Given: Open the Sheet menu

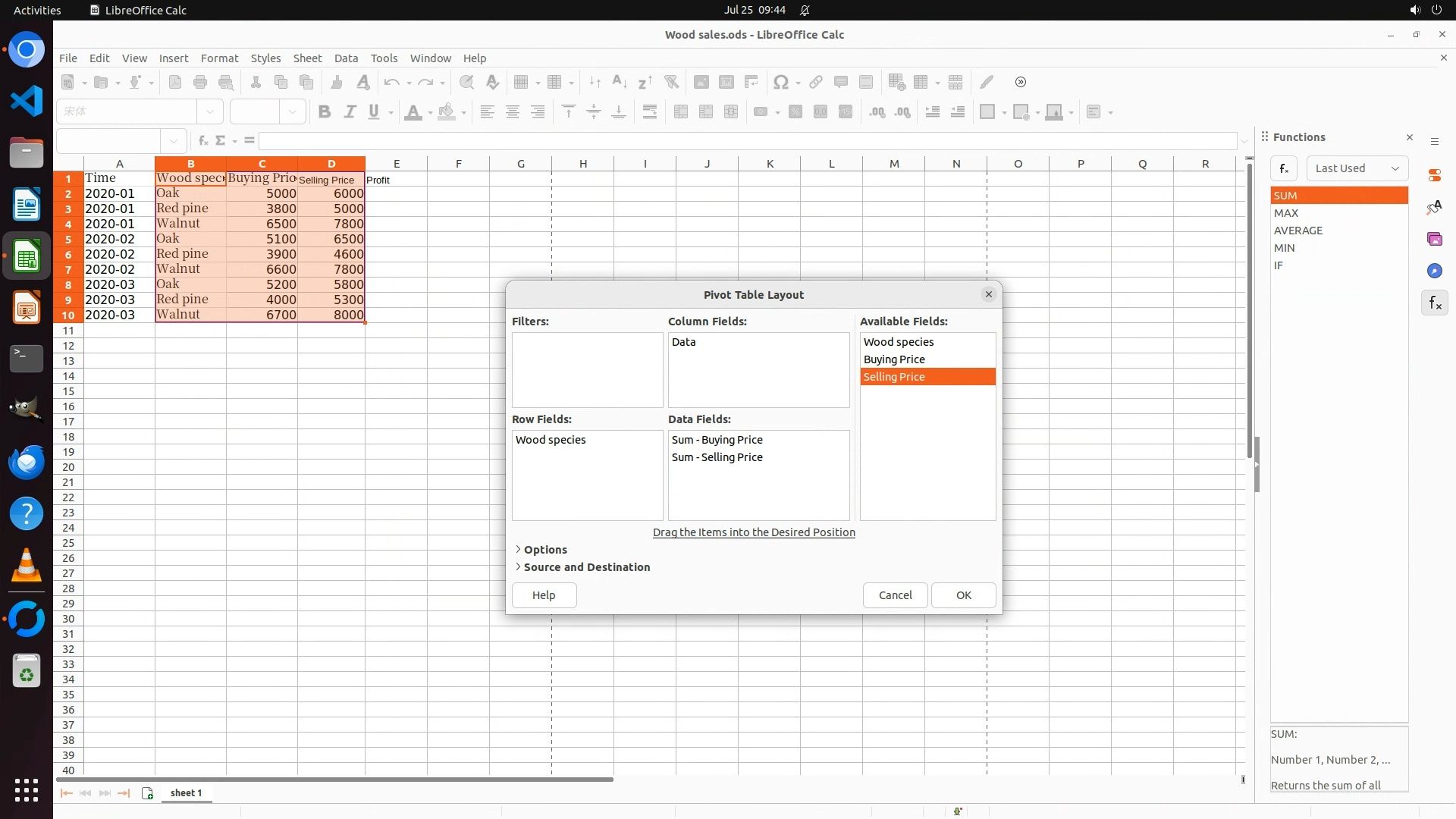Looking at the screenshot, I should pyautogui.click(x=307, y=58).
